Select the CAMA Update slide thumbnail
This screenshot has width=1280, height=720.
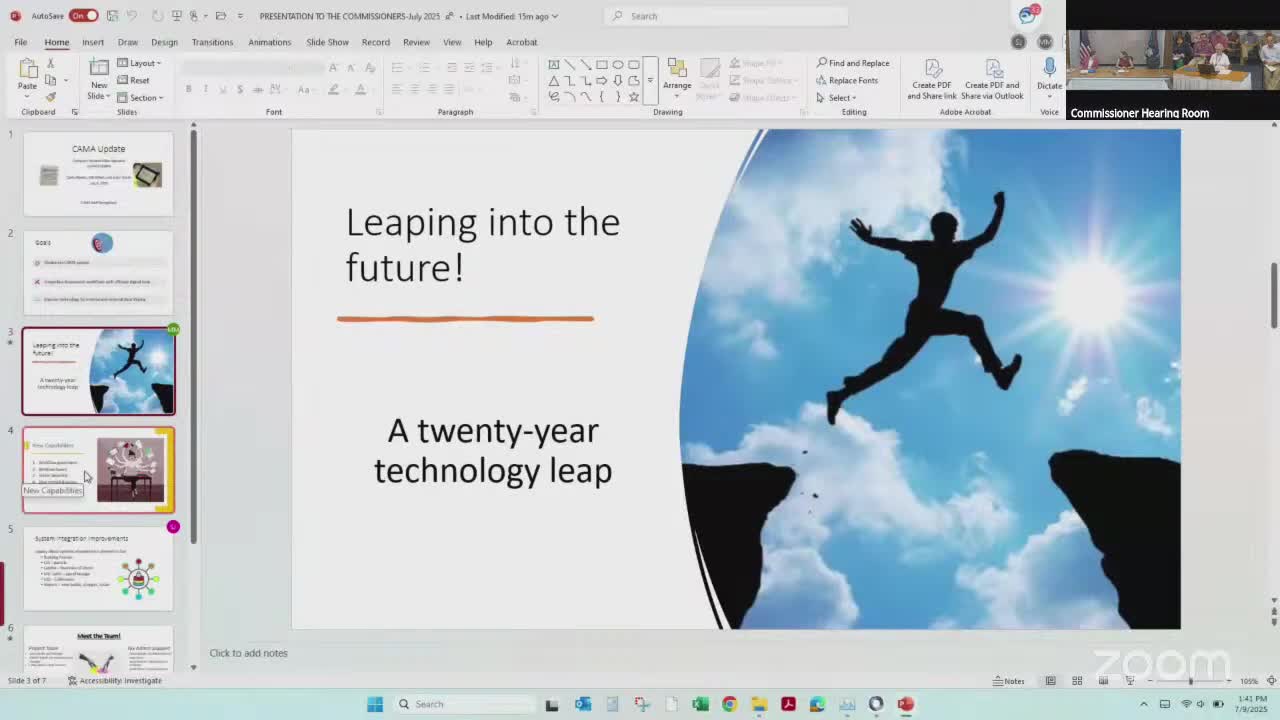[99, 174]
